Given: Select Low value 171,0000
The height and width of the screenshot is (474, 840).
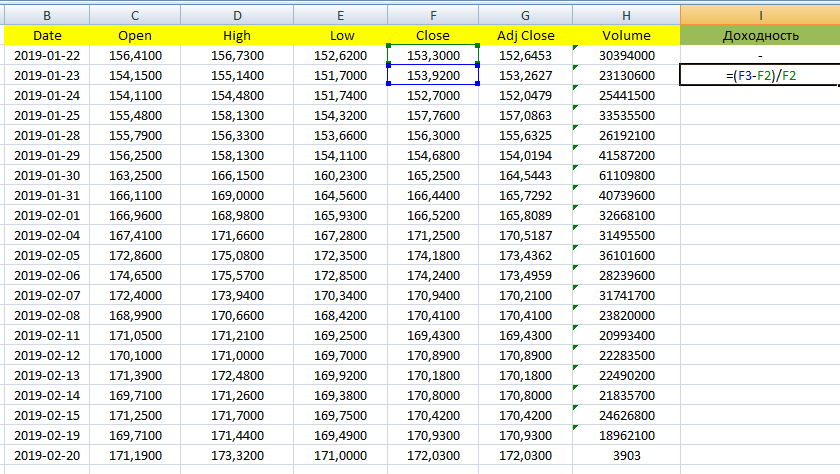Looking at the screenshot, I should pos(341,455).
